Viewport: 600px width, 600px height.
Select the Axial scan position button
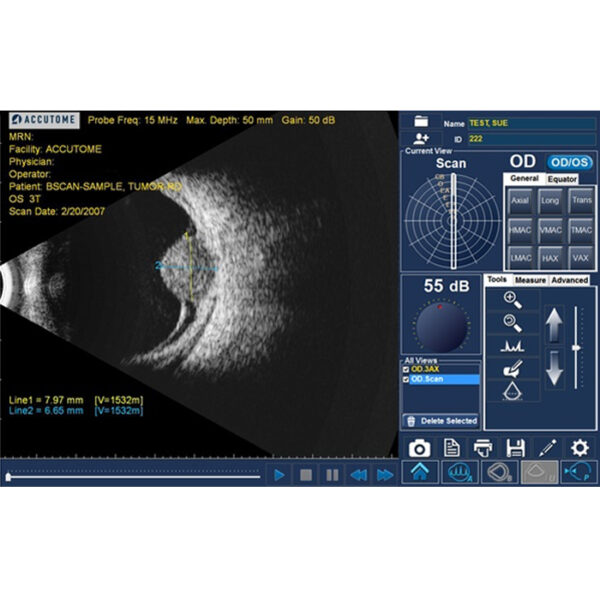(x=520, y=201)
